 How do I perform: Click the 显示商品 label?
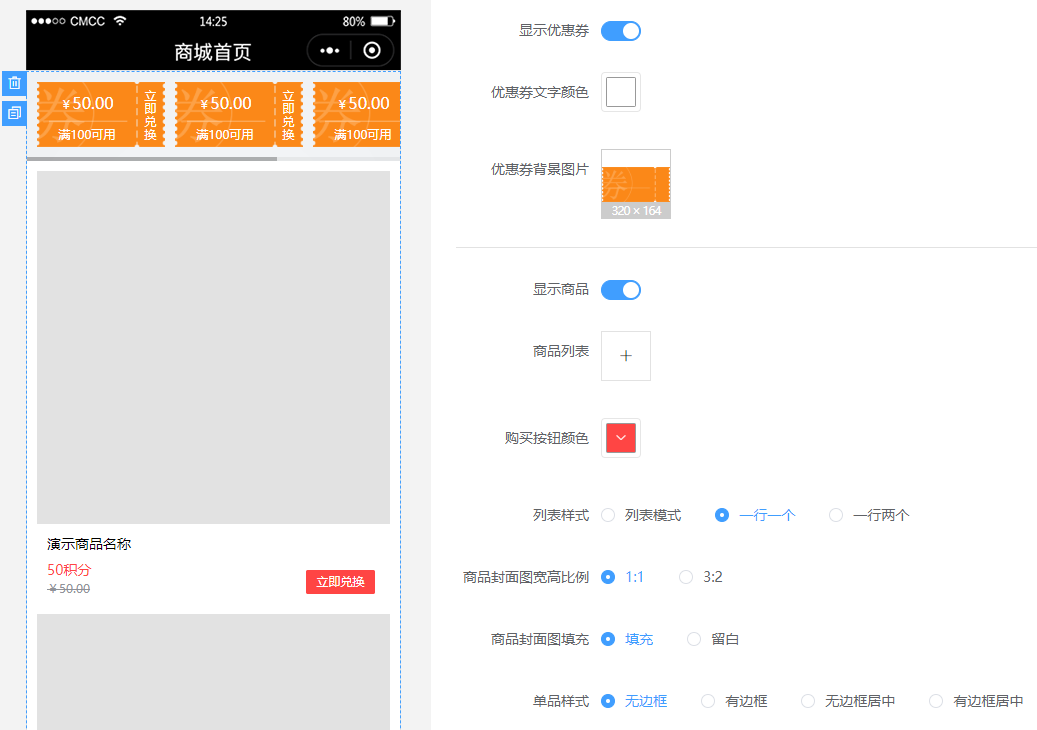point(561,289)
